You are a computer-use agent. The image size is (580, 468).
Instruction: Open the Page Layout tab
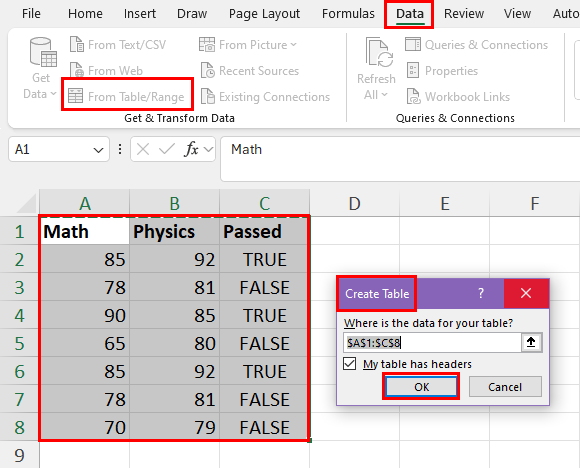264,14
